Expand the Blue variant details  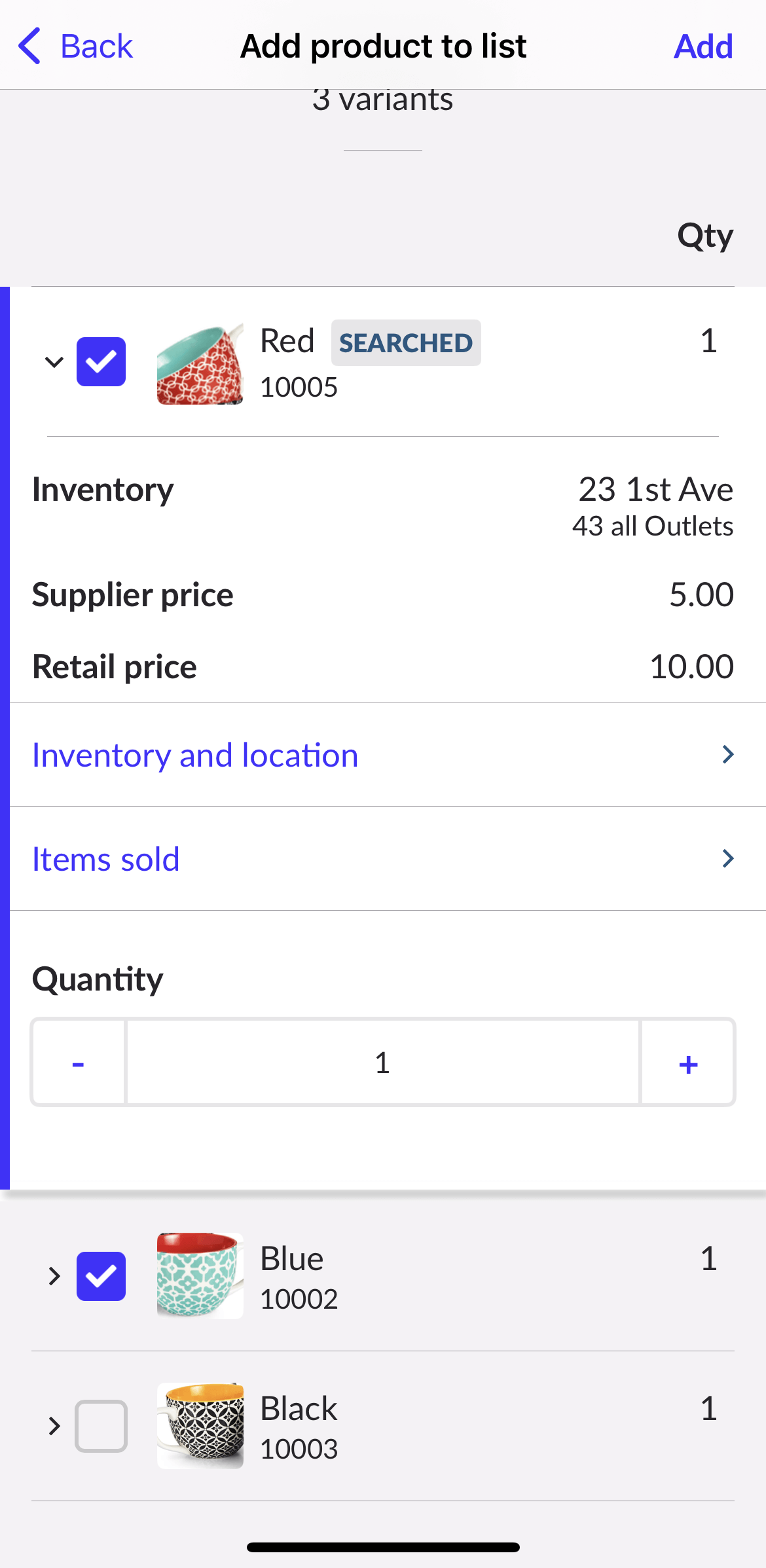click(x=54, y=1276)
